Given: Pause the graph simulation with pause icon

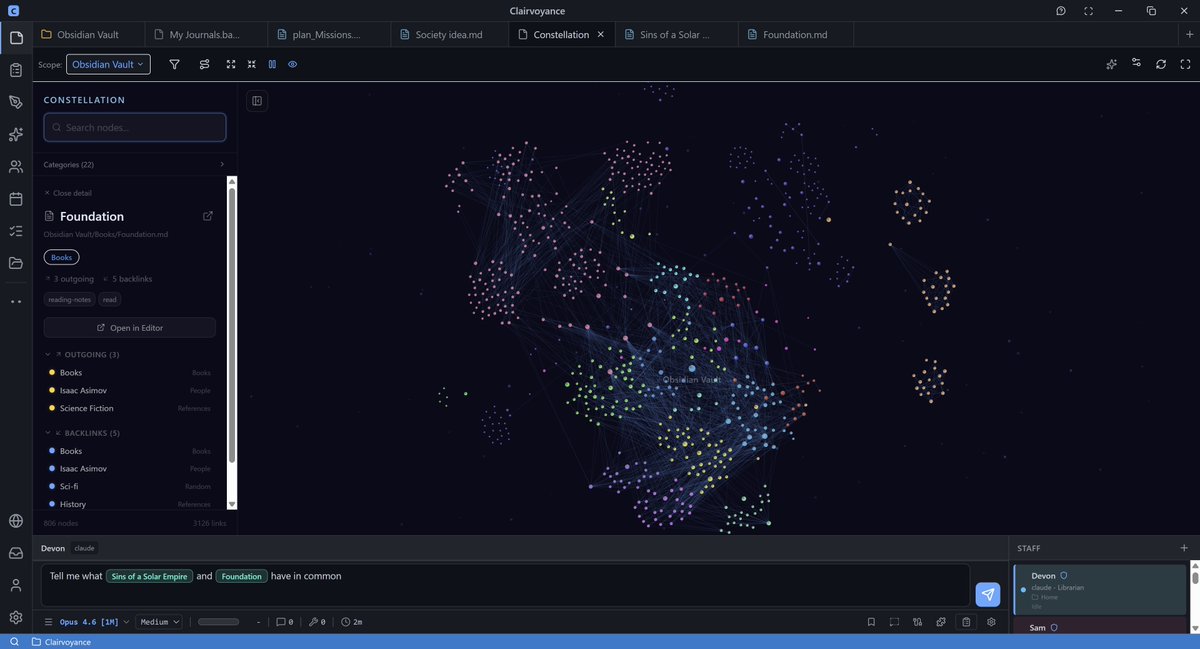Looking at the screenshot, I should [272, 64].
